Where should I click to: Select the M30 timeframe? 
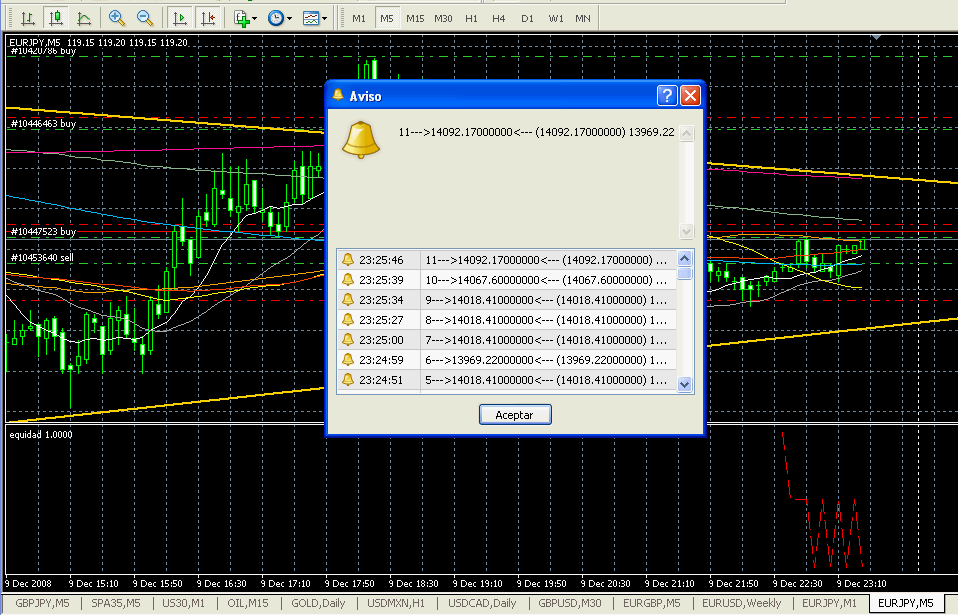[443, 18]
